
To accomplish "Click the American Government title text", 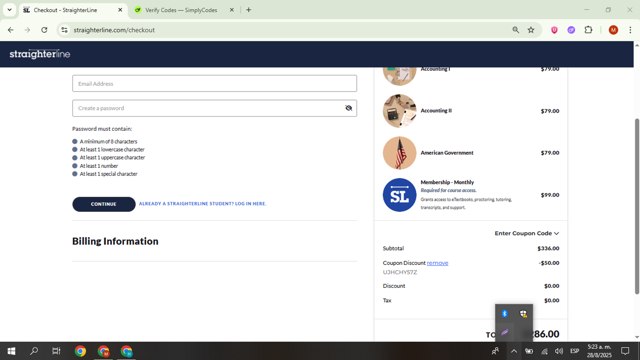I will coord(447,153).
